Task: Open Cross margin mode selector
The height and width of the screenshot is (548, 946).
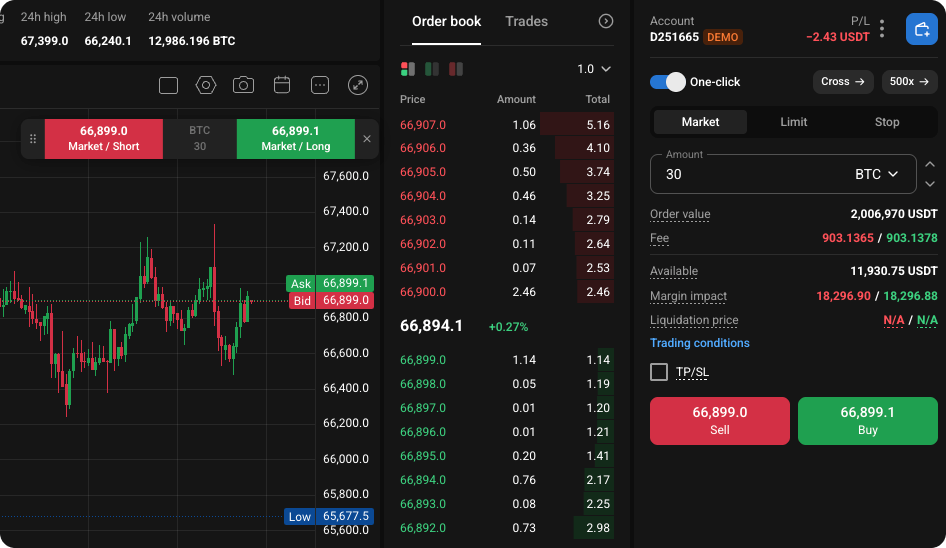Action: click(x=843, y=81)
